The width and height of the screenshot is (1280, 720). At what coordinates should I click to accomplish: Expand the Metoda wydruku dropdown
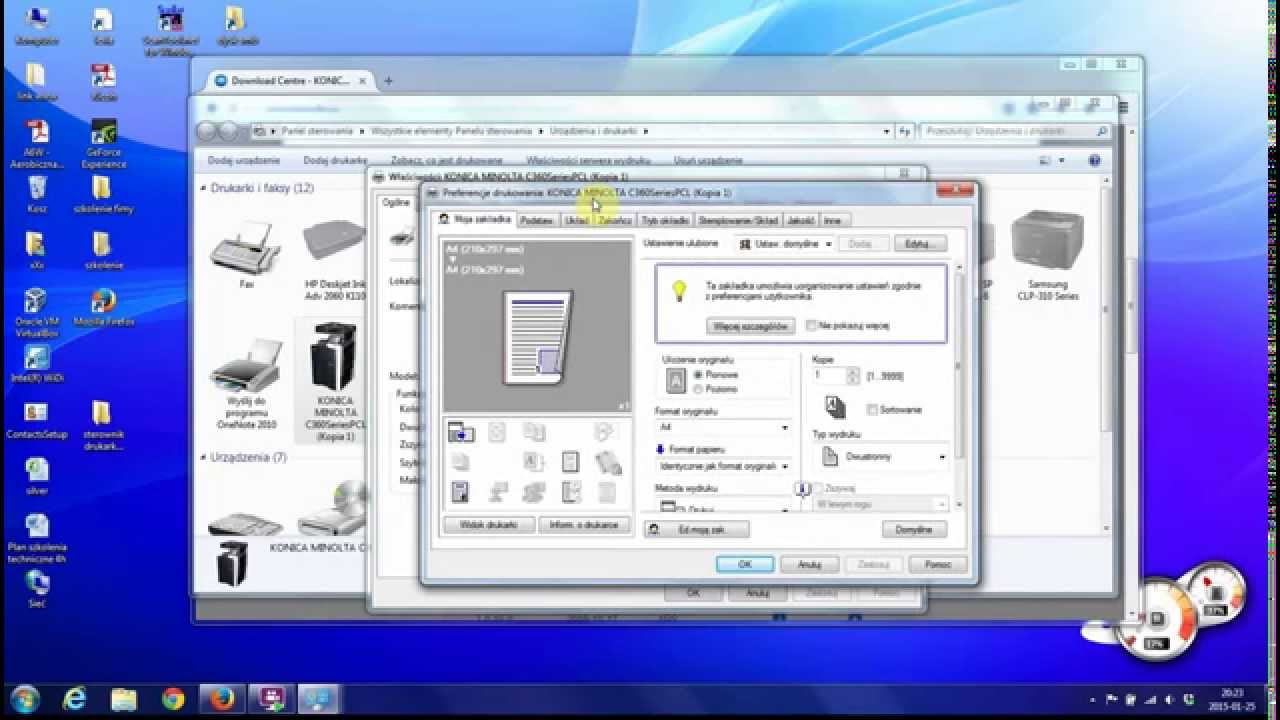(722, 507)
